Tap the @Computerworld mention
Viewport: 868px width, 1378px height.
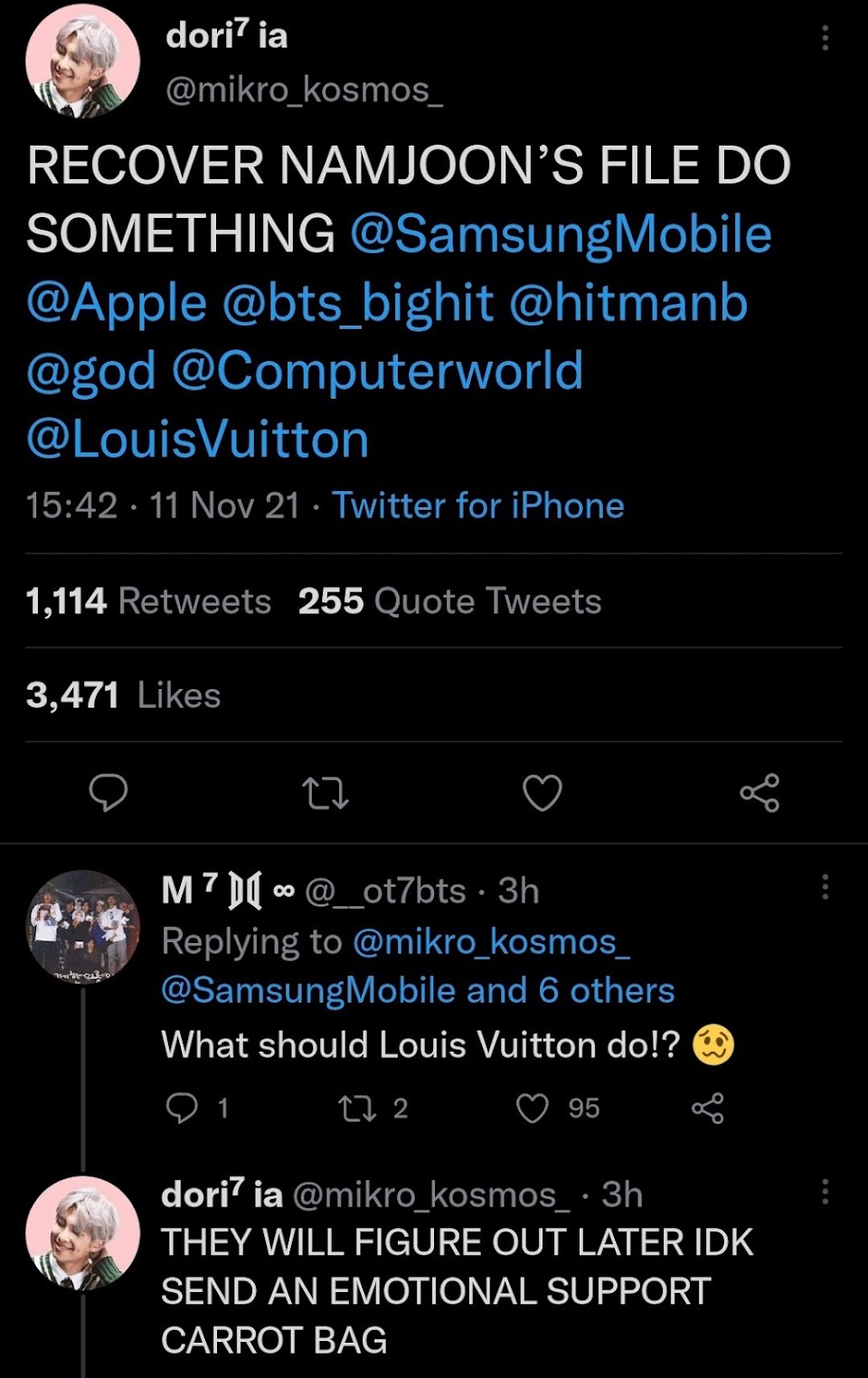pyautogui.click(x=377, y=371)
